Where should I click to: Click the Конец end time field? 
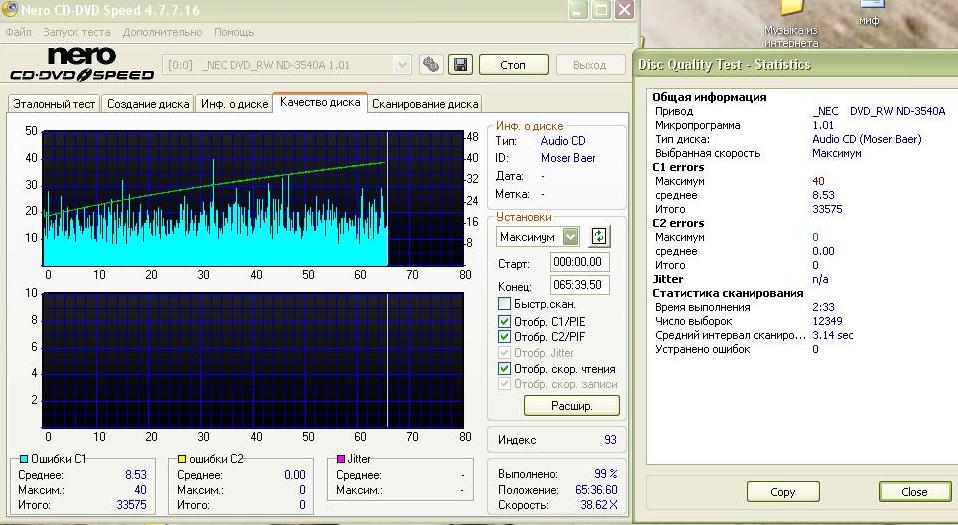(579, 284)
